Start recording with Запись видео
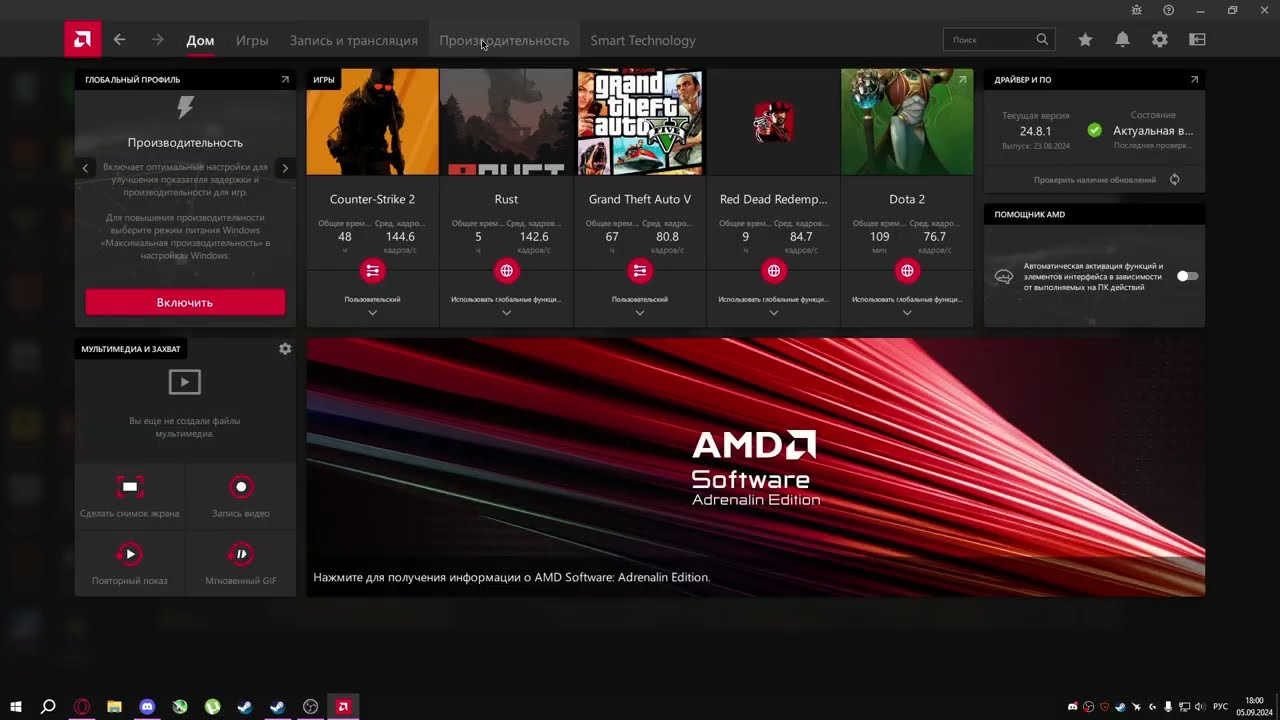The image size is (1280, 720). (x=241, y=496)
